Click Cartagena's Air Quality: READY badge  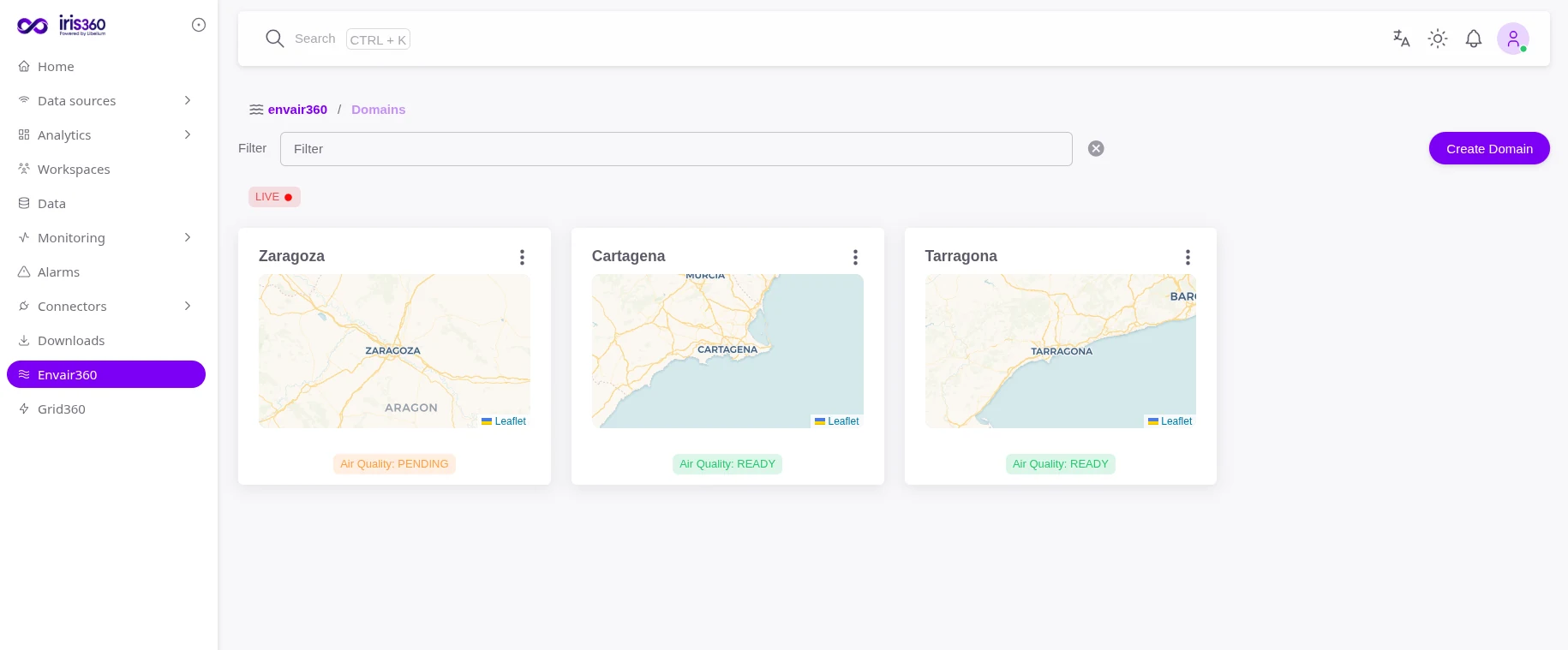[x=727, y=464]
